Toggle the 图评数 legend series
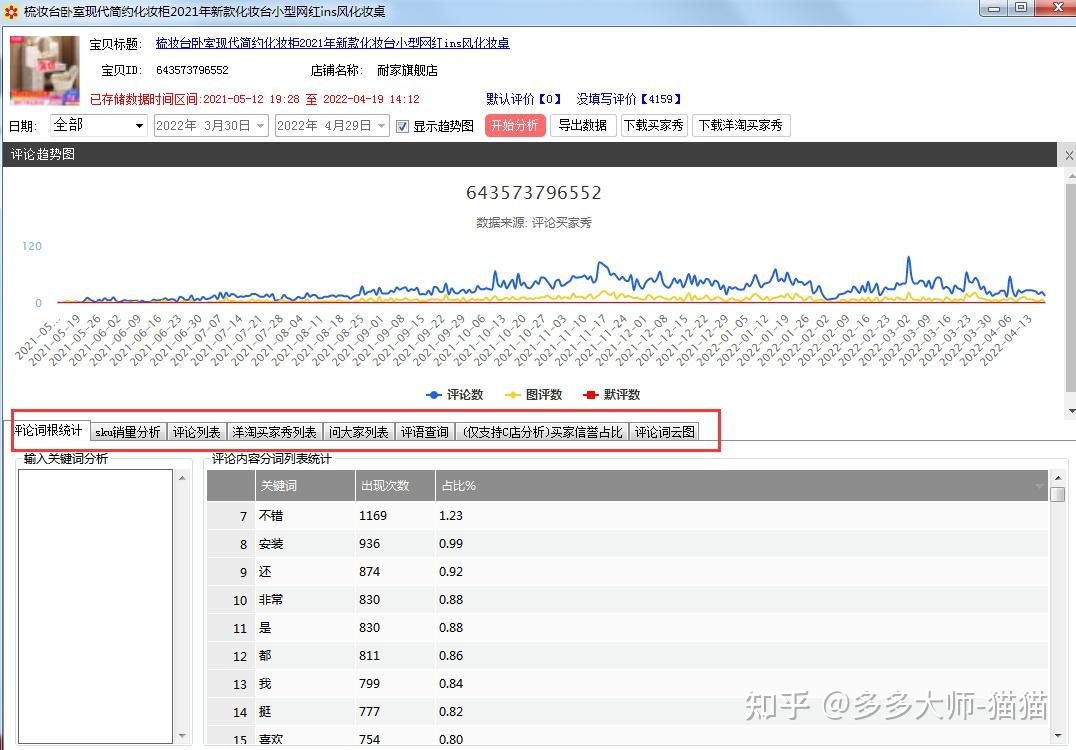Screen dimensions: 1076x750 [533, 395]
